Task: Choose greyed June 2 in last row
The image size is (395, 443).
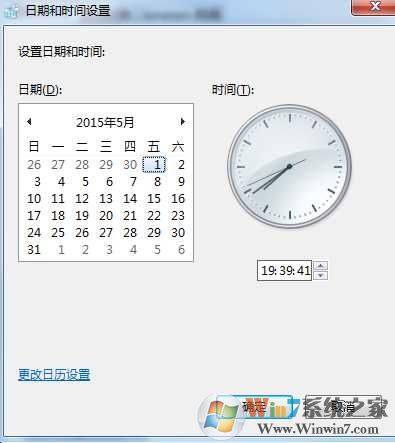Action: tap(84, 250)
